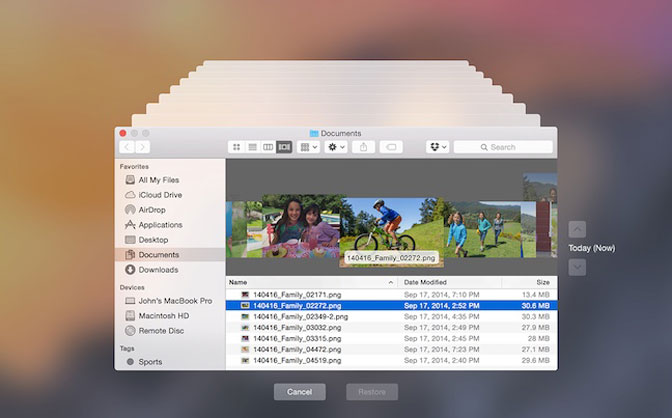Select Remote Disc device
The width and height of the screenshot is (672, 418).
[x=170, y=331]
